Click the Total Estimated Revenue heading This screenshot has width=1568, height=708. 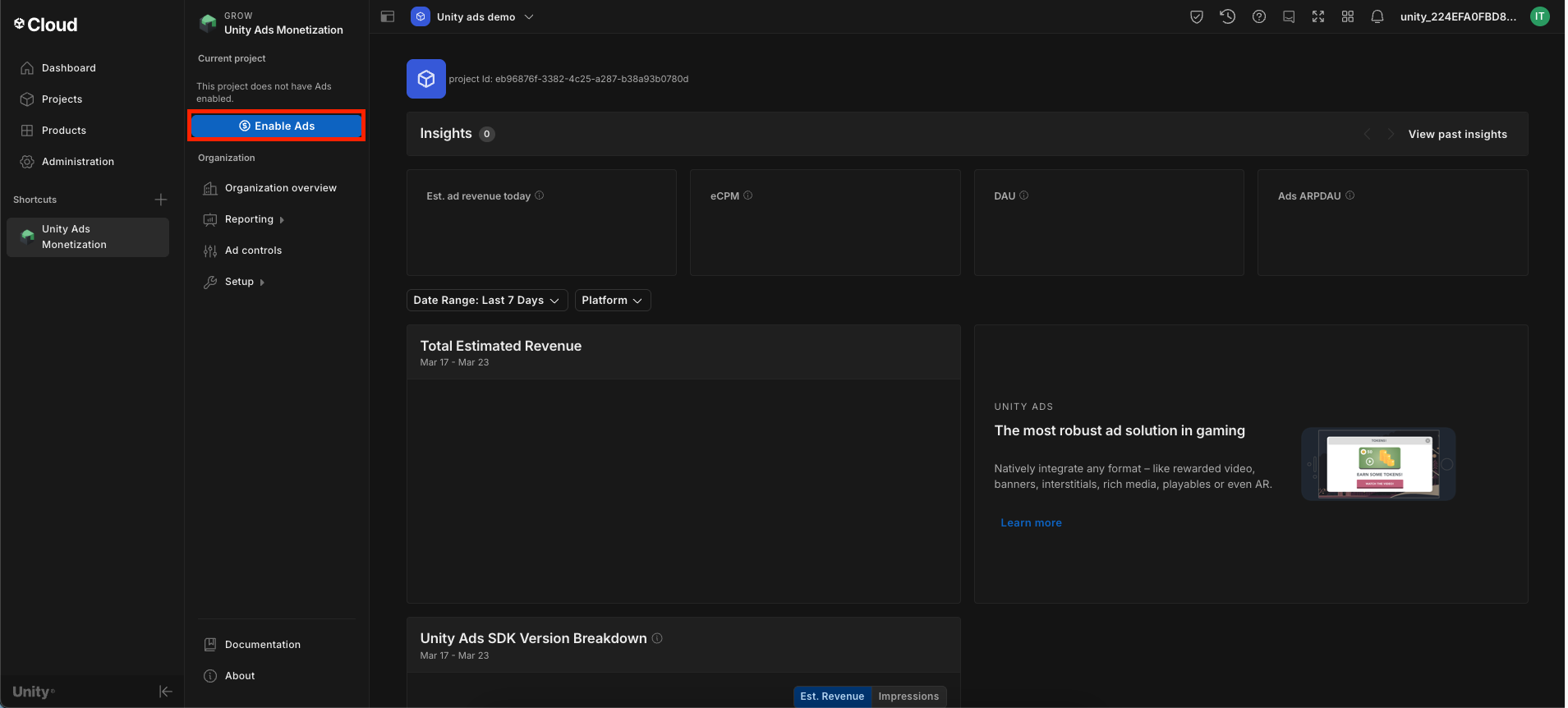pyautogui.click(x=501, y=346)
